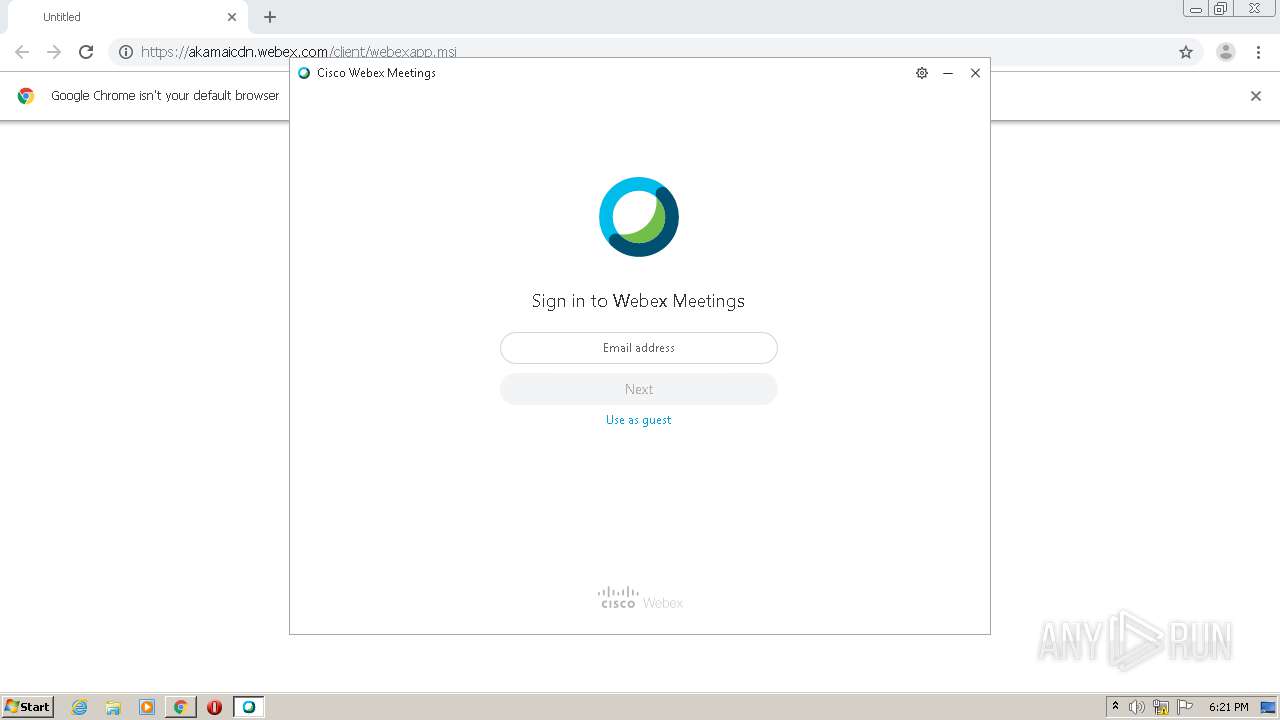This screenshot has width=1280, height=720.
Task: Minimize the Cisco Webex Meetings window
Action: coord(948,73)
